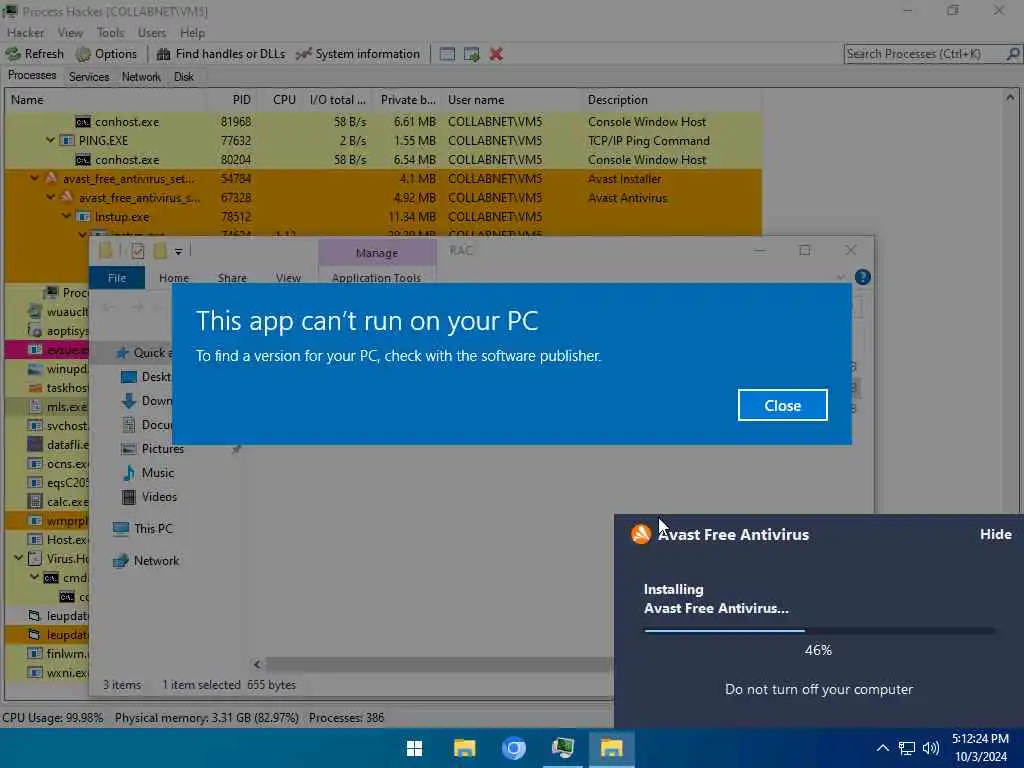Viewport: 1024px width, 768px height.
Task: Open the Application Tools ribbon tab
Action: 376,278
